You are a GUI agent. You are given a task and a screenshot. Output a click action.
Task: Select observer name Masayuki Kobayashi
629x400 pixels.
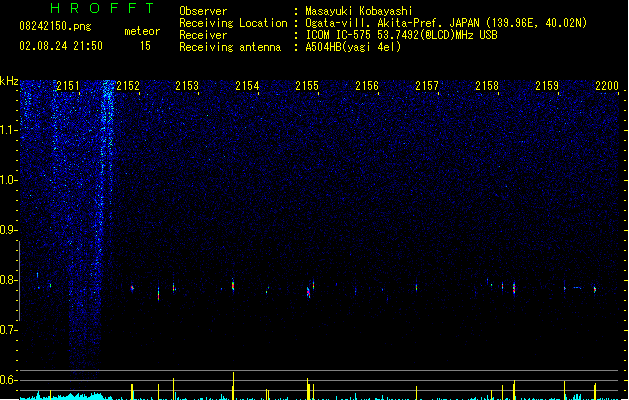coord(359,11)
